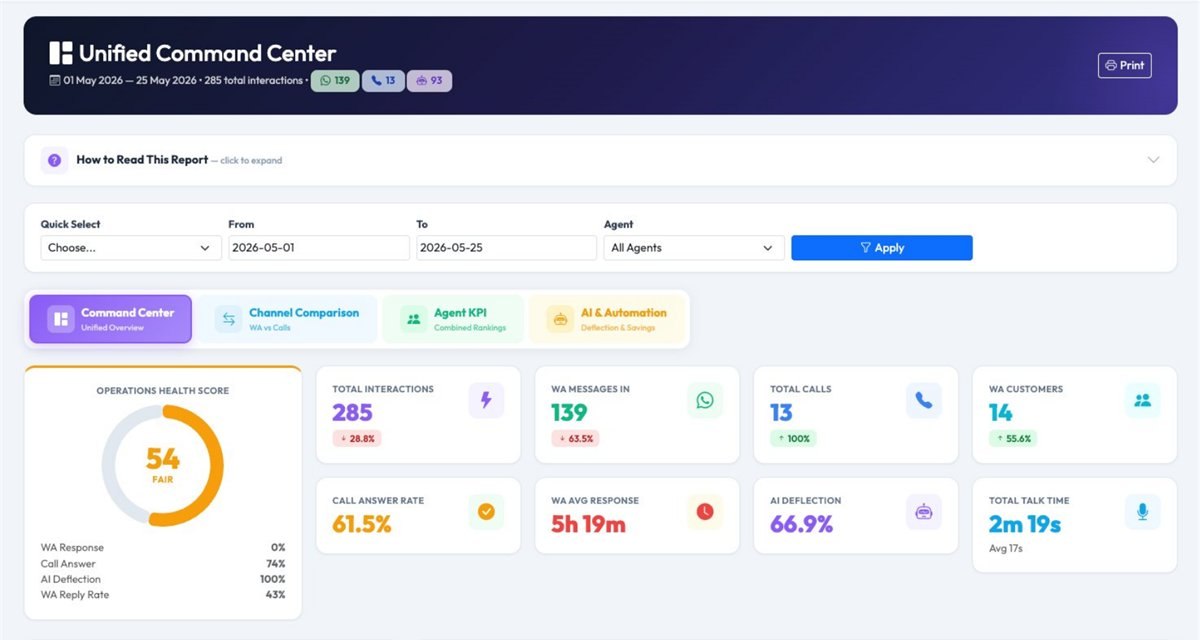Click the robot 93 badge in header
Screen dimensions: 1200x640
[x=429, y=81]
